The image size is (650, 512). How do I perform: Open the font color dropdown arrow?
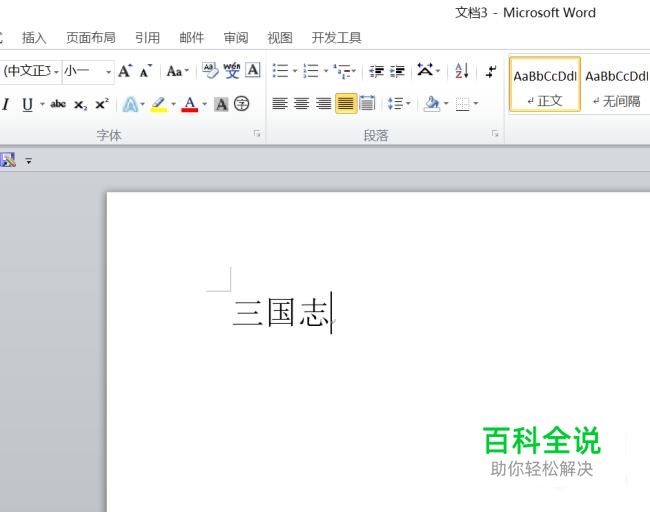[204, 104]
